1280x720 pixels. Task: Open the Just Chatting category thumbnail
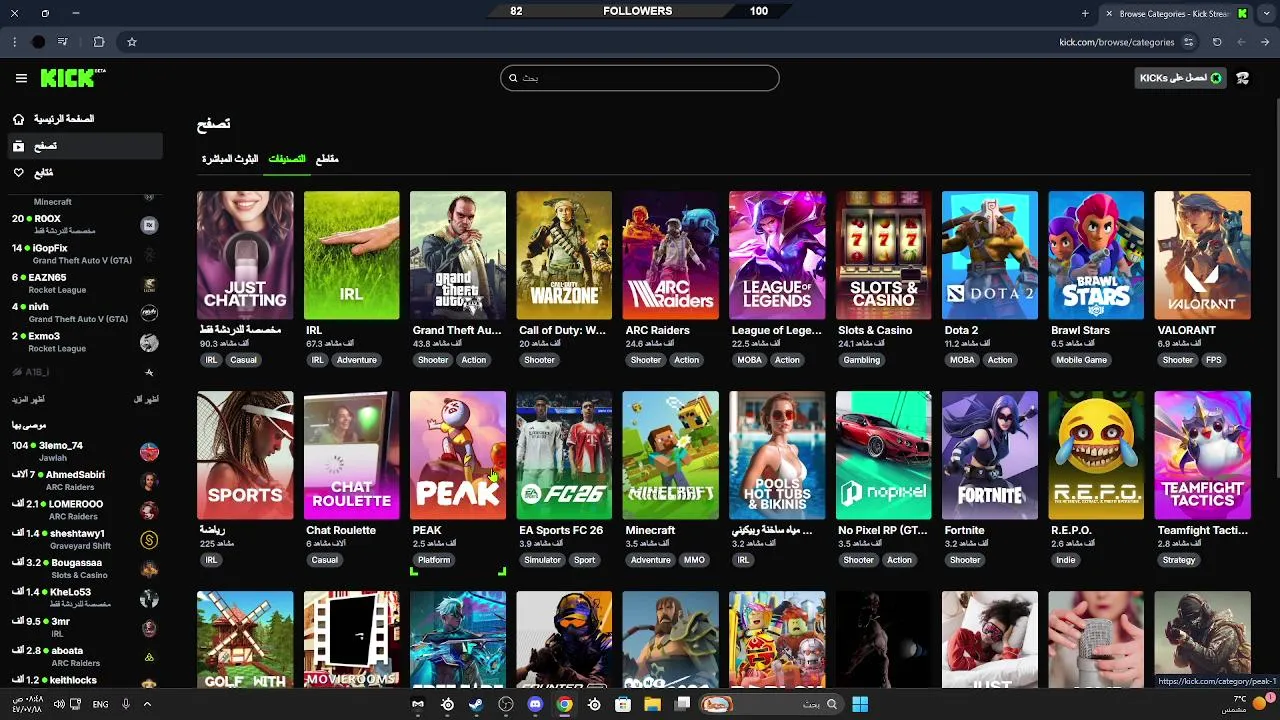(245, 255)
